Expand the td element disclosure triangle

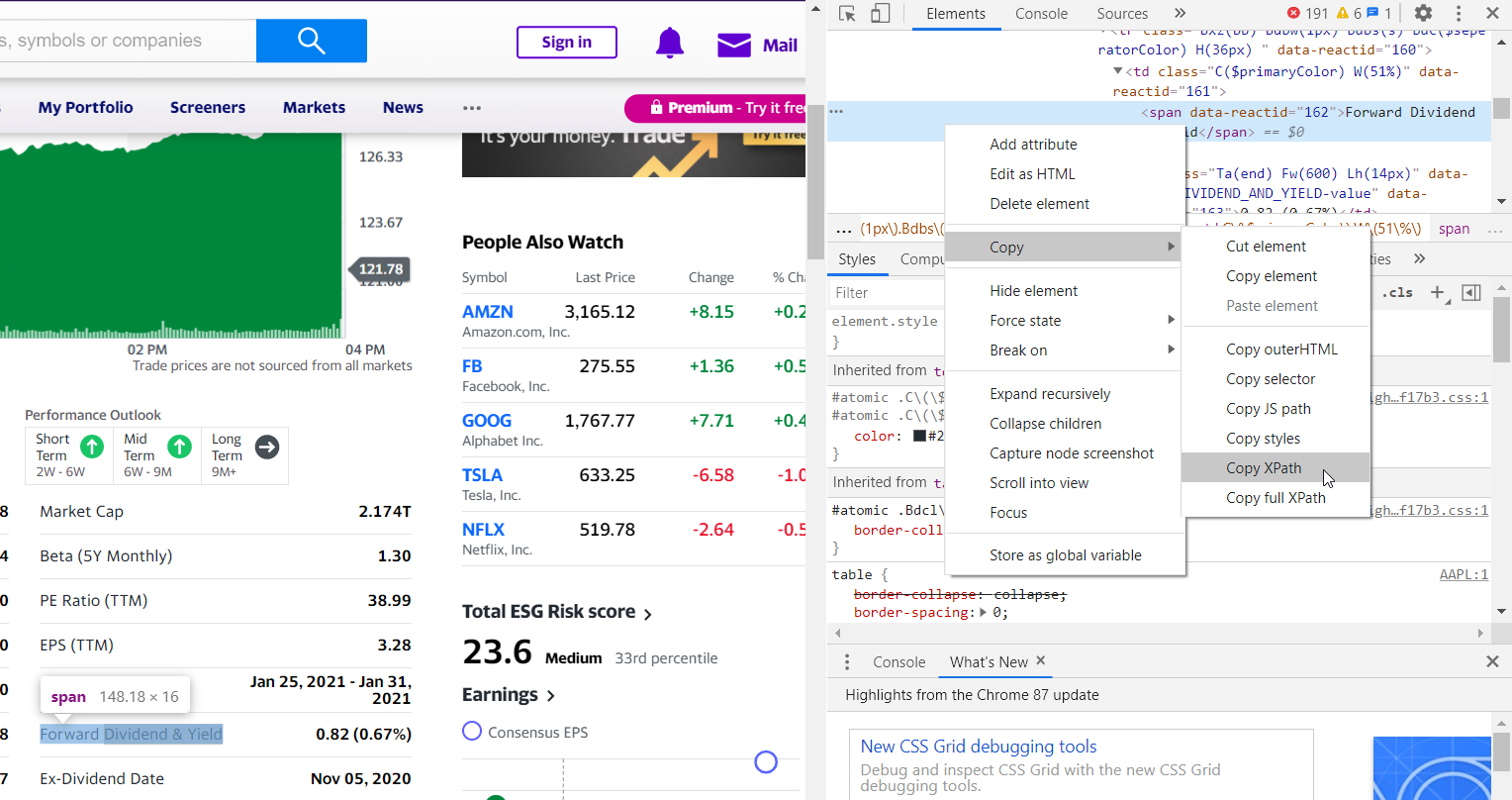[x=1118, y=71]
